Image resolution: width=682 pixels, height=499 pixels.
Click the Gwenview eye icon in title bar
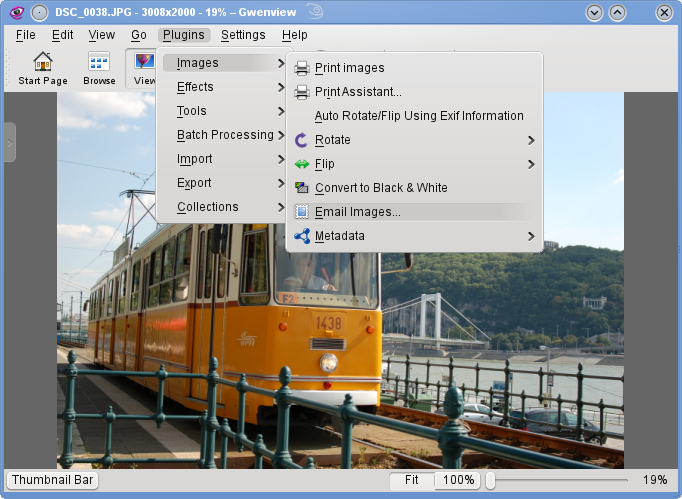(17, 12)
